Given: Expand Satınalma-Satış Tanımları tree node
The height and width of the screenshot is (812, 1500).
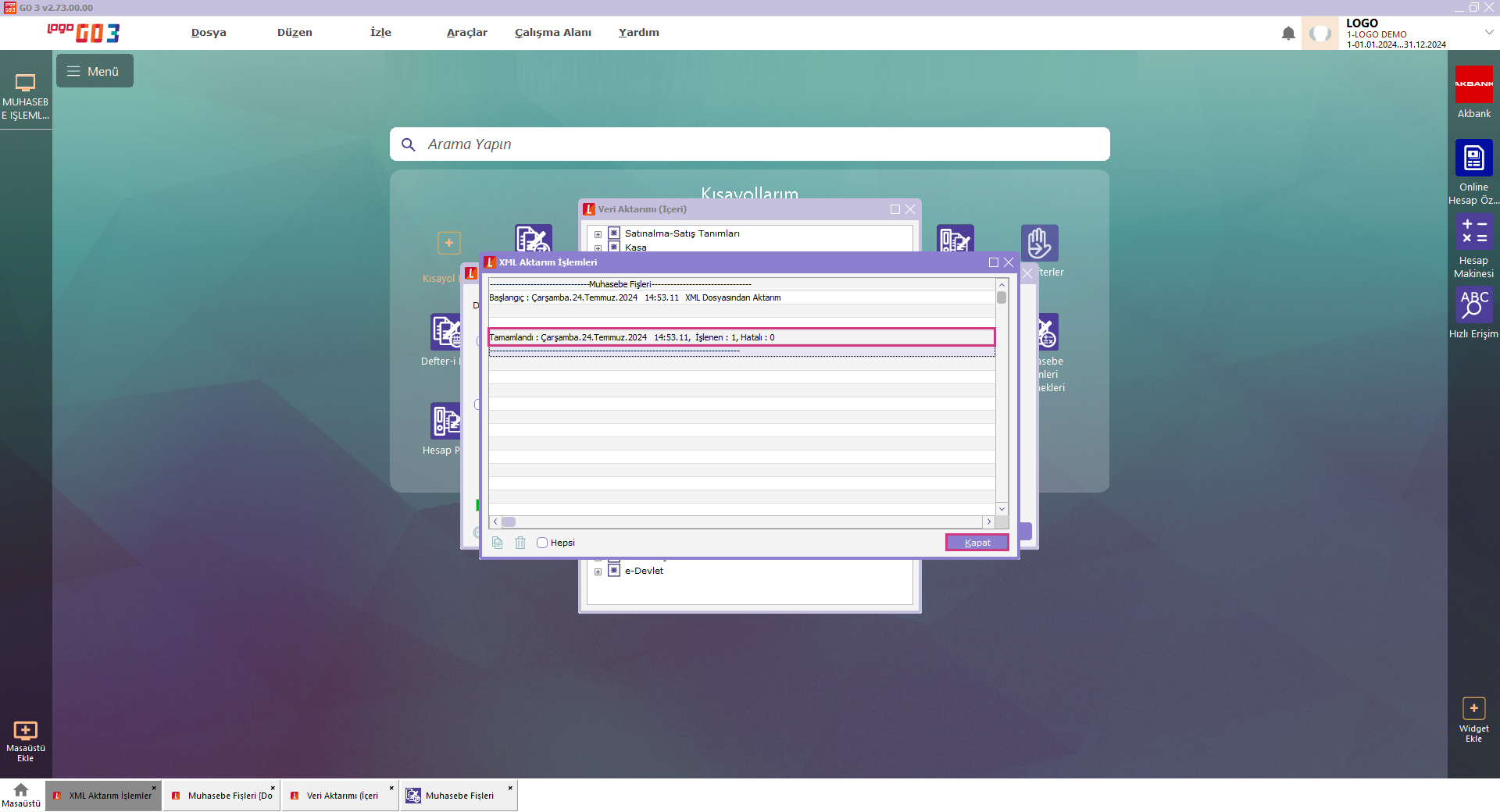Looking at the screenshot, I should [x=598, y=234].
